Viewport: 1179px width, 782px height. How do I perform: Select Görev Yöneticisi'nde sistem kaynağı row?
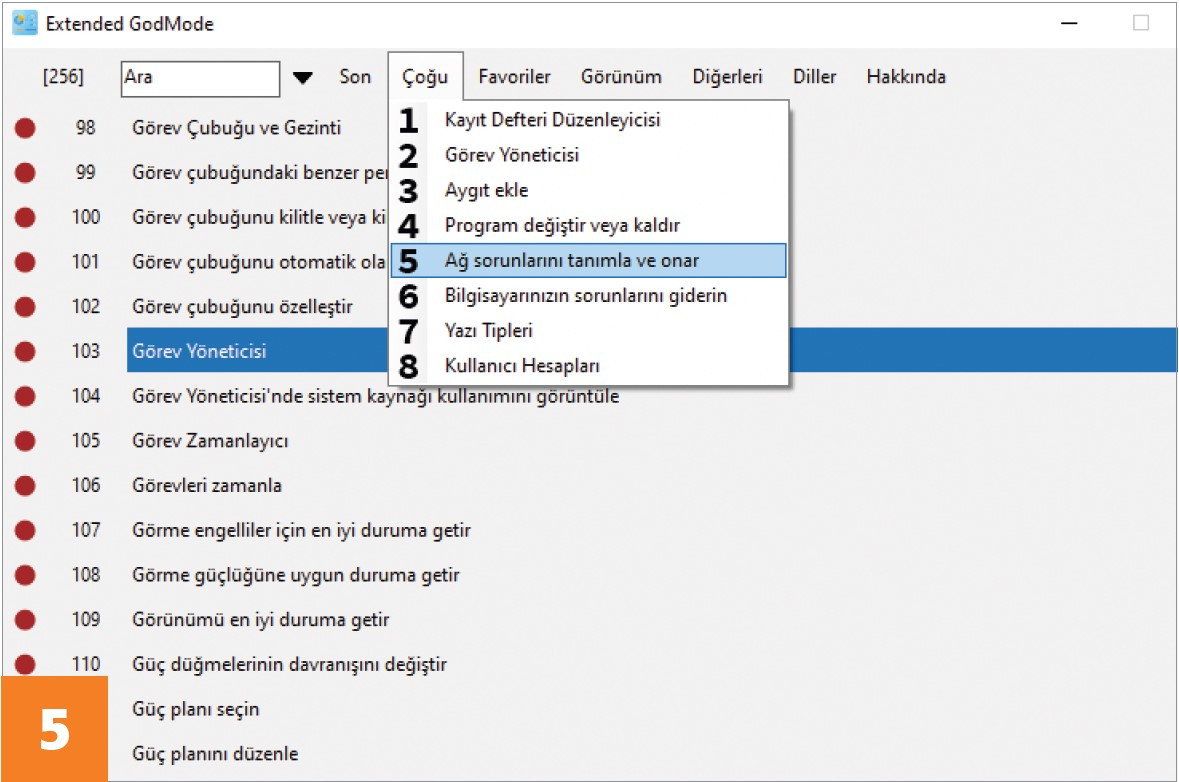pyautogui.click(x=376, y=396)
